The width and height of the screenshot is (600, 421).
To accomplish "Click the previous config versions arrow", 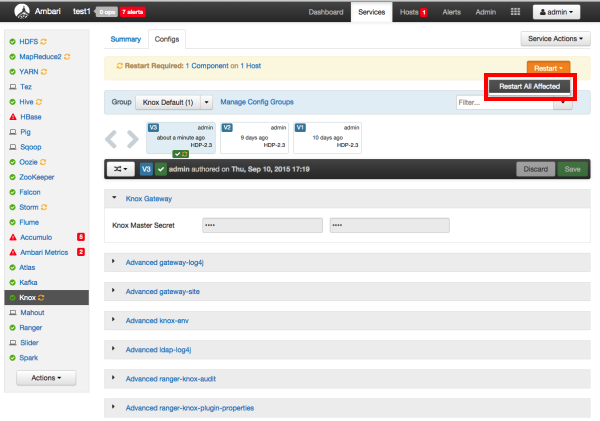I will coord(111,139).
